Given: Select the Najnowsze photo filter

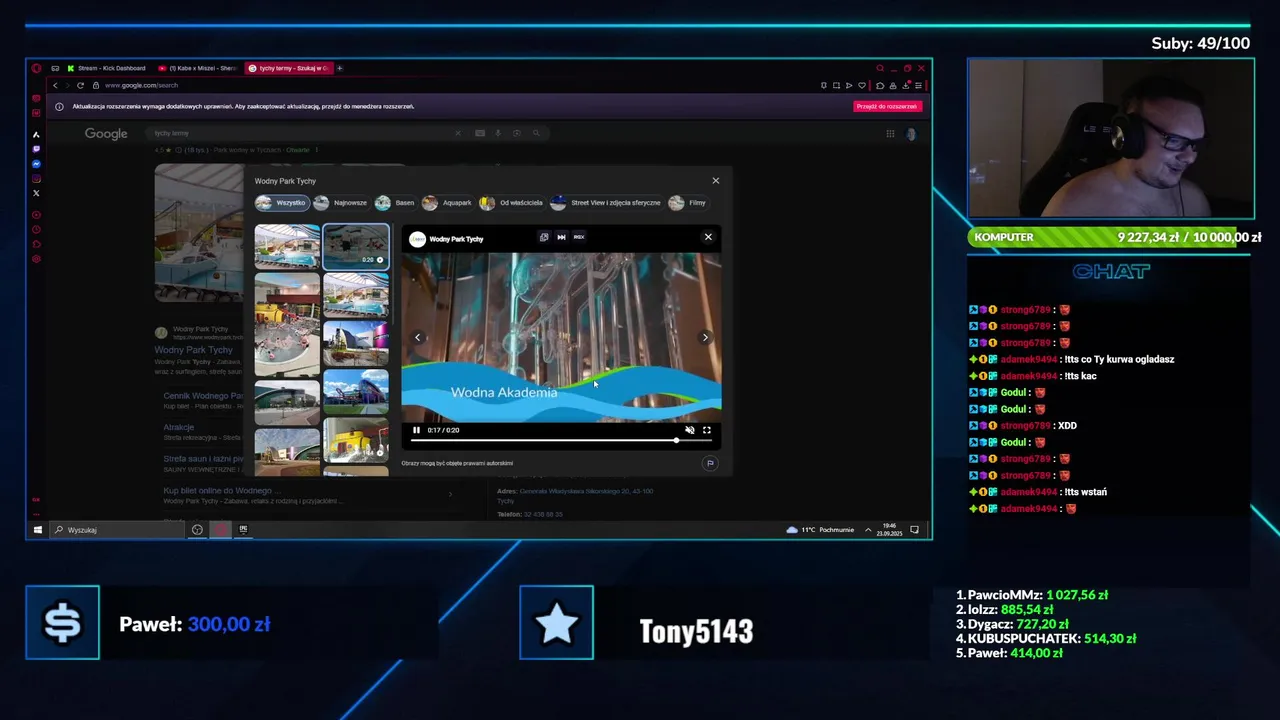Looking at the screenshot, I should (x=341, y=203).
